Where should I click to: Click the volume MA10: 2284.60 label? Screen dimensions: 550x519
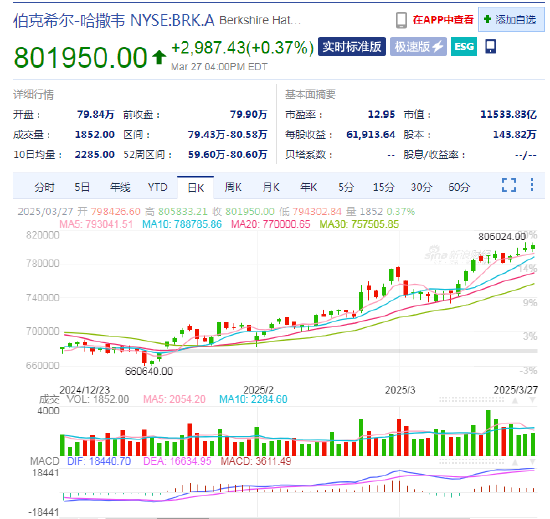[253, 399]
